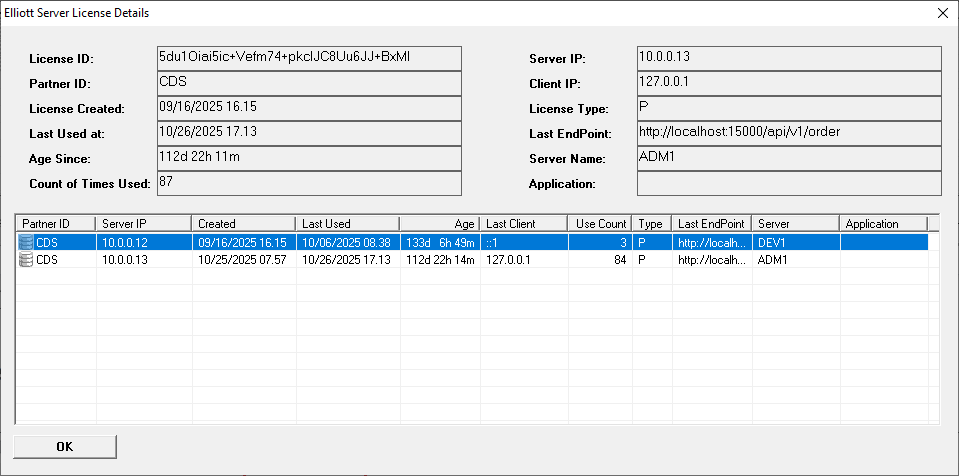Sort list by Partner ID column header
Screen dimensions: 959x476
coord(56,224)
